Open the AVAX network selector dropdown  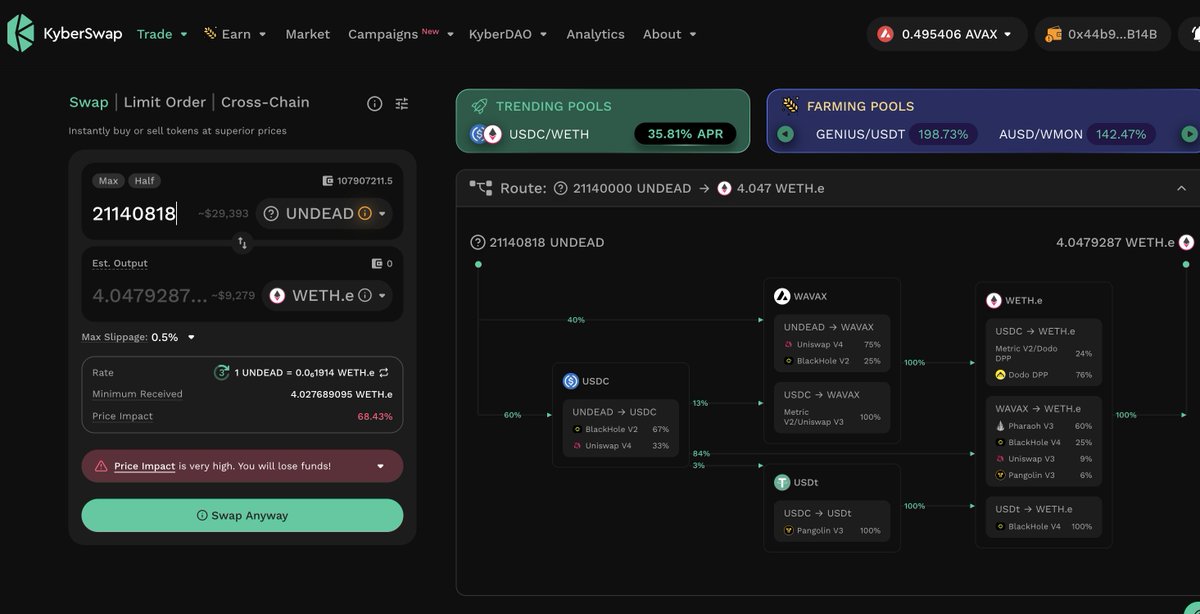point(946,34)
